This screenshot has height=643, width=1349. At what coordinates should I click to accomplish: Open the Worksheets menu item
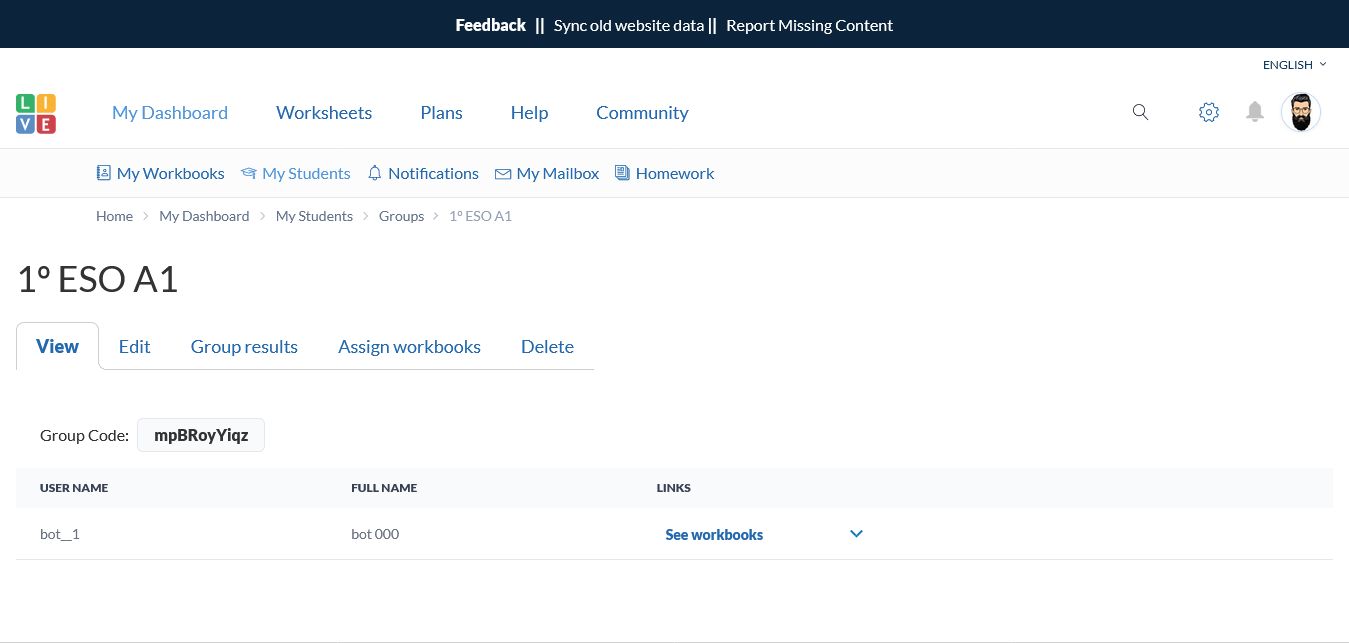tap(324, 113)
